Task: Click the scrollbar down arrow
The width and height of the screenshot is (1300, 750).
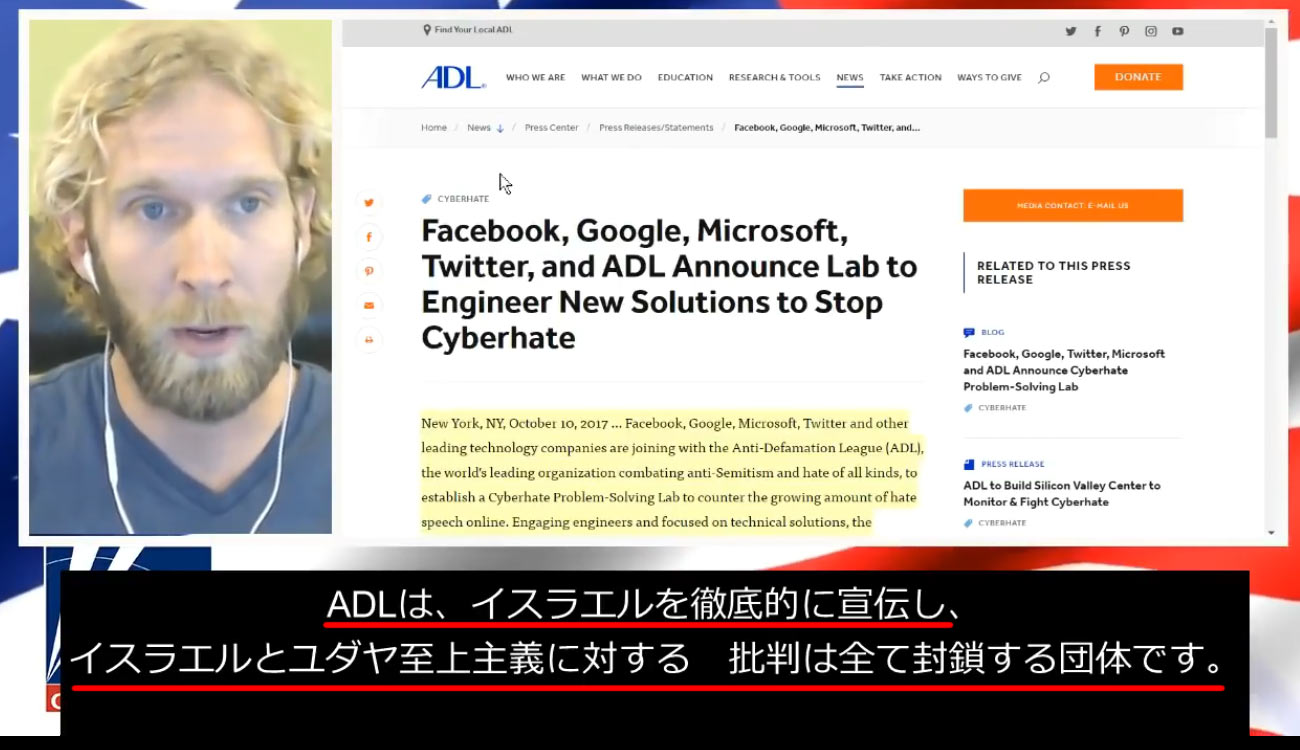Action: click(1271, 534)
